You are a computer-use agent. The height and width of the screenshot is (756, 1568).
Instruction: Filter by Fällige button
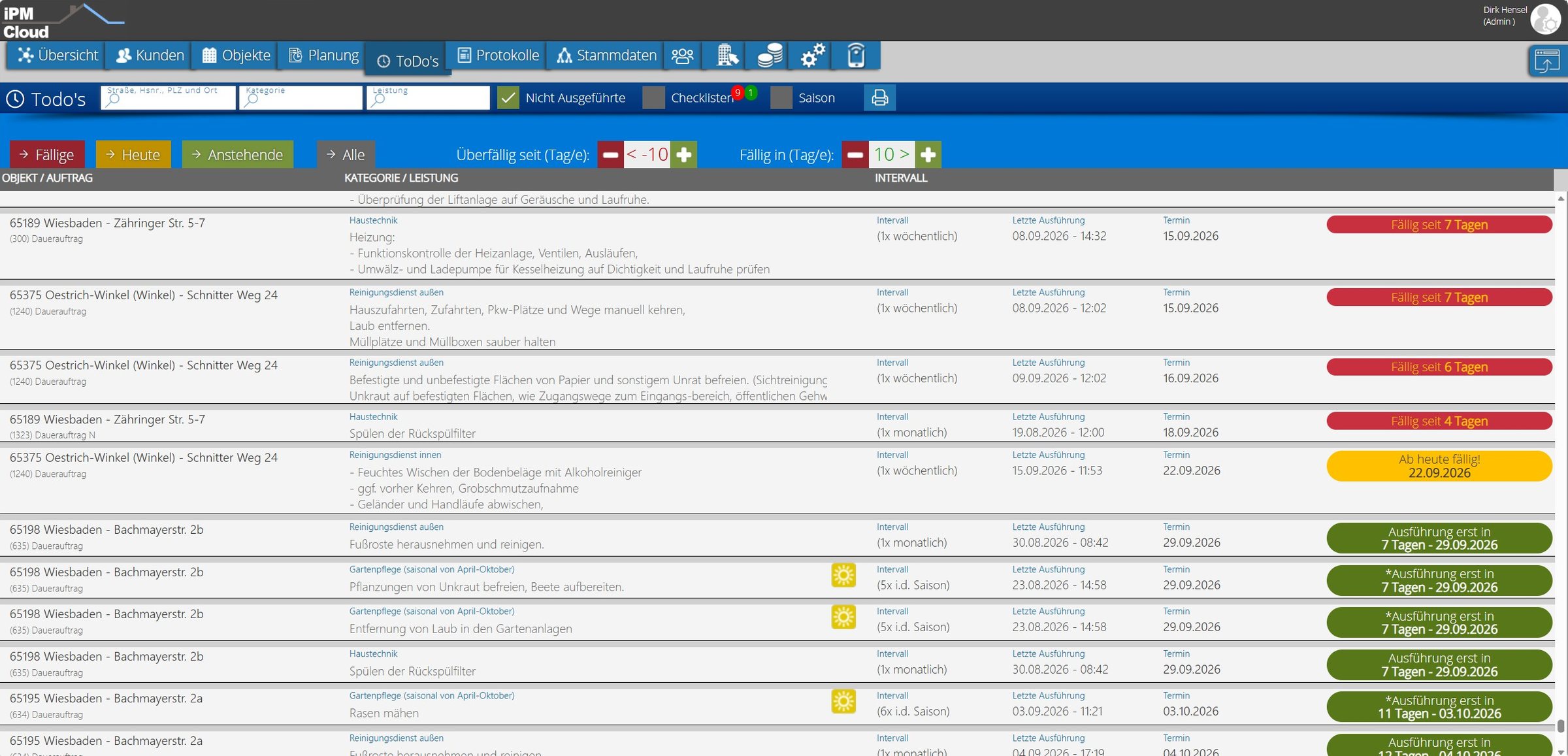tap(47, 155)
